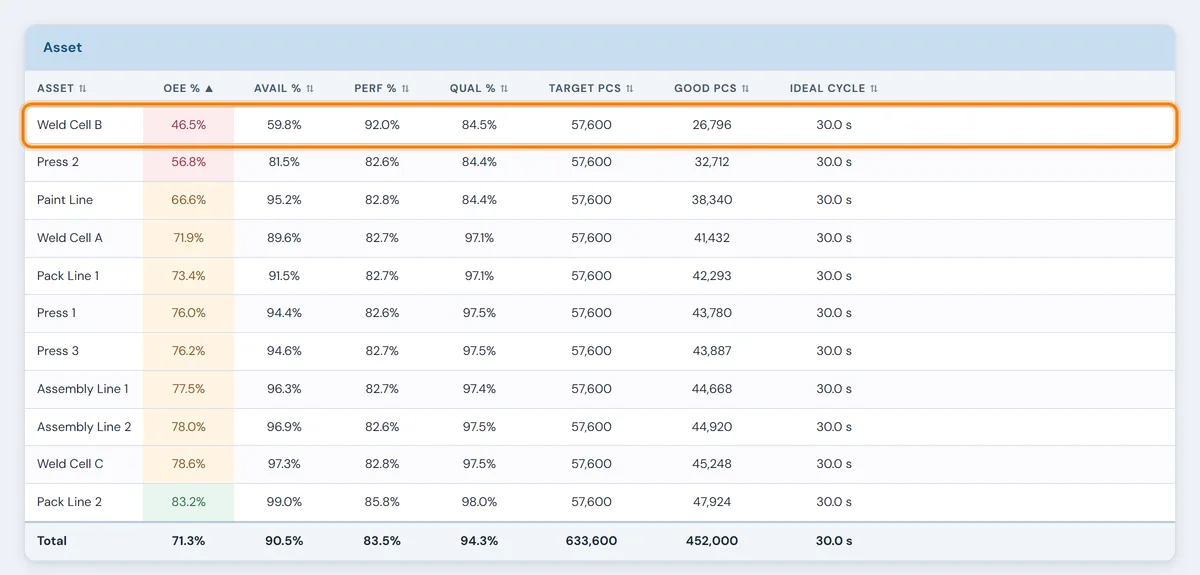
Task: Click the 46.5% OEE cell
Action: [x=189, y=125]
